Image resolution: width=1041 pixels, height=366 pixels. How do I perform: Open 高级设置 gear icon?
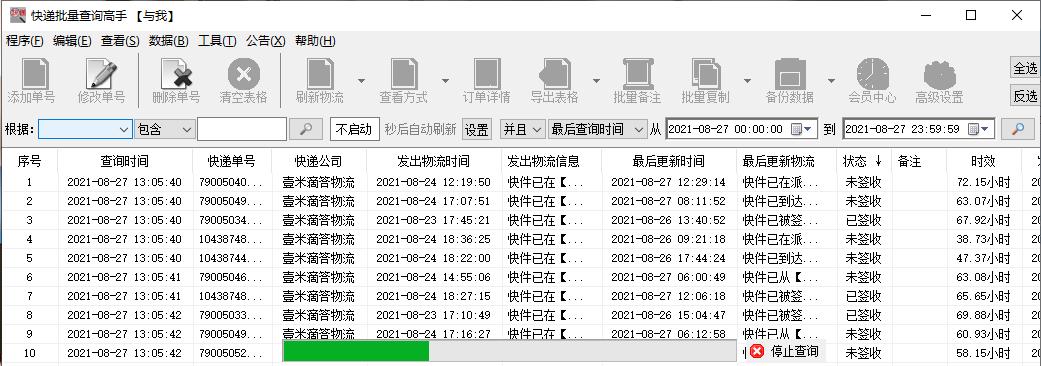[x=939, y=74]
